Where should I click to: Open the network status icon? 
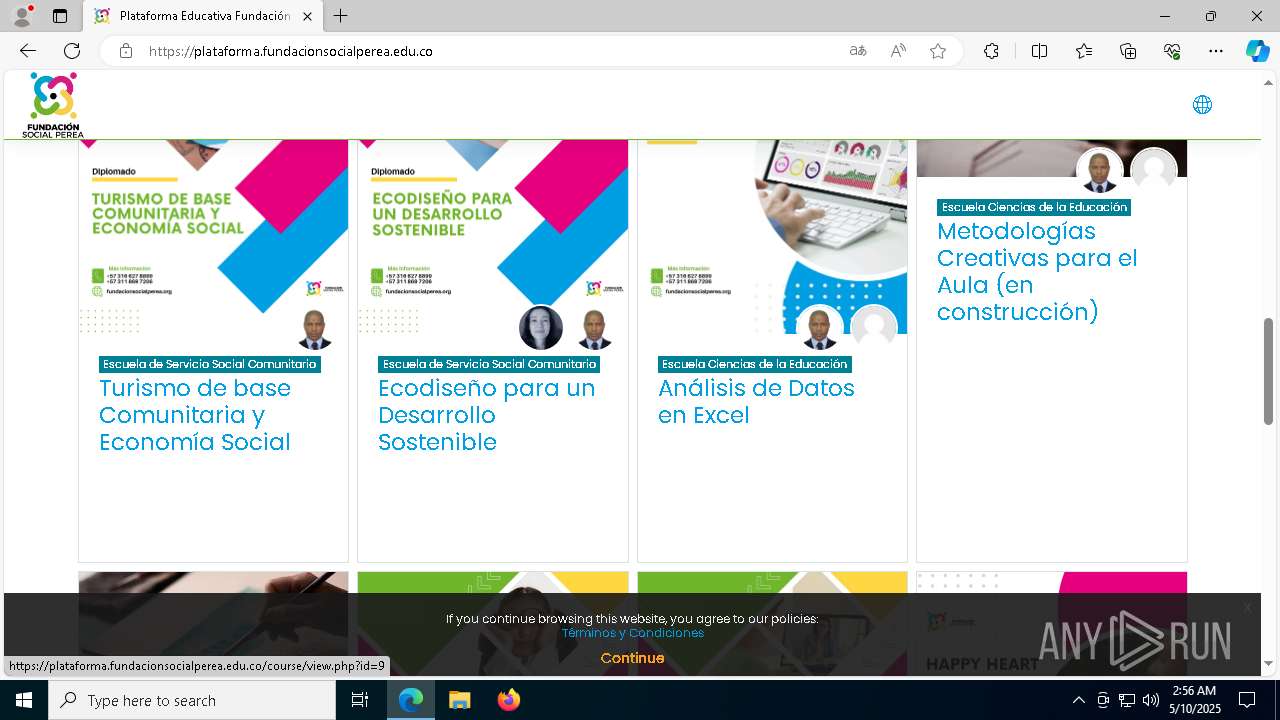point(1127,700)
